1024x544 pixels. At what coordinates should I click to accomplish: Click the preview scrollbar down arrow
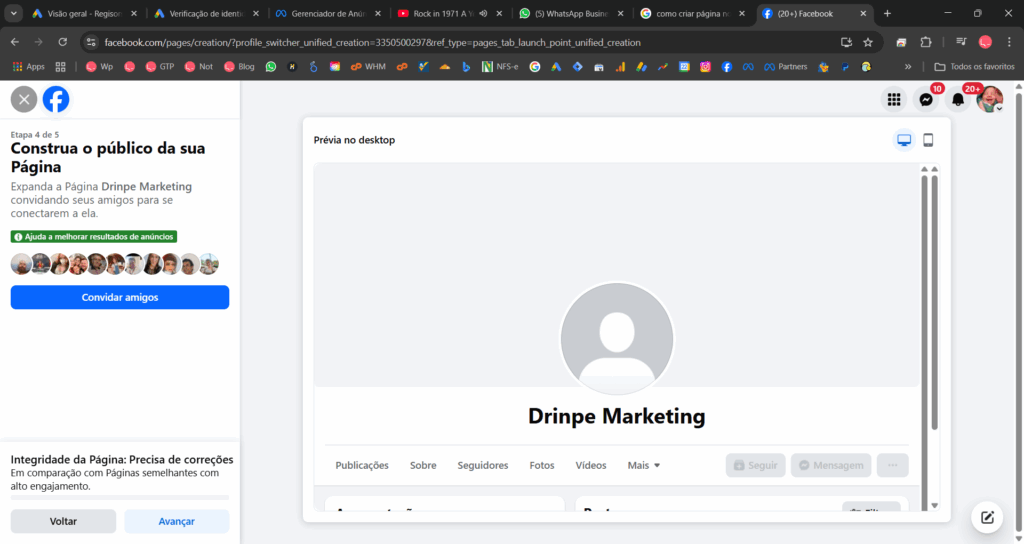(x=935, y=505)
